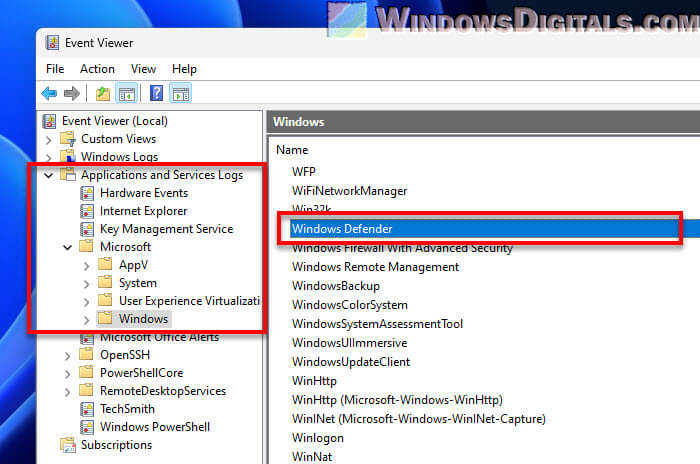The image size is (700, 464).
Task: Collapse Applications and Services Logs node
Action: [x=49, y=176]
